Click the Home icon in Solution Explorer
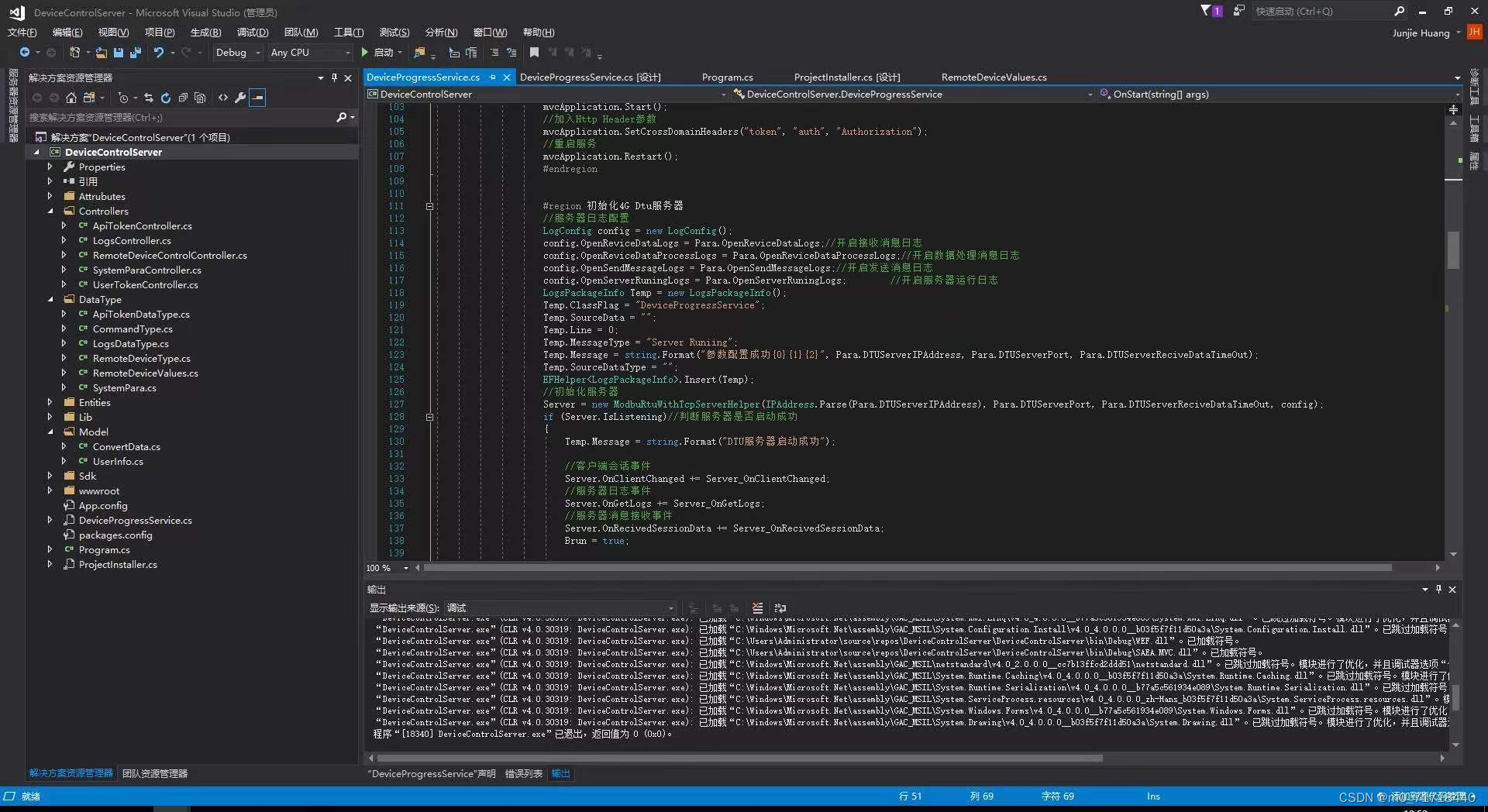Screen dimensions: 1488x812 coord(71,98)
